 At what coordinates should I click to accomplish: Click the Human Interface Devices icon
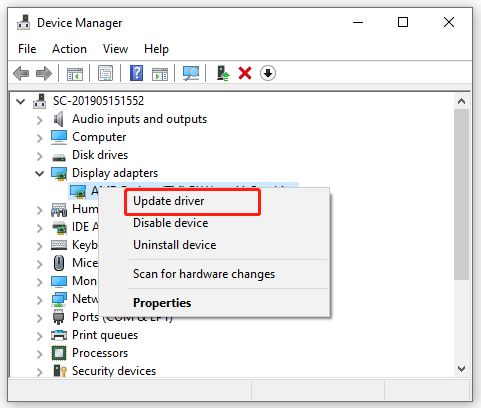pos(59,210)
